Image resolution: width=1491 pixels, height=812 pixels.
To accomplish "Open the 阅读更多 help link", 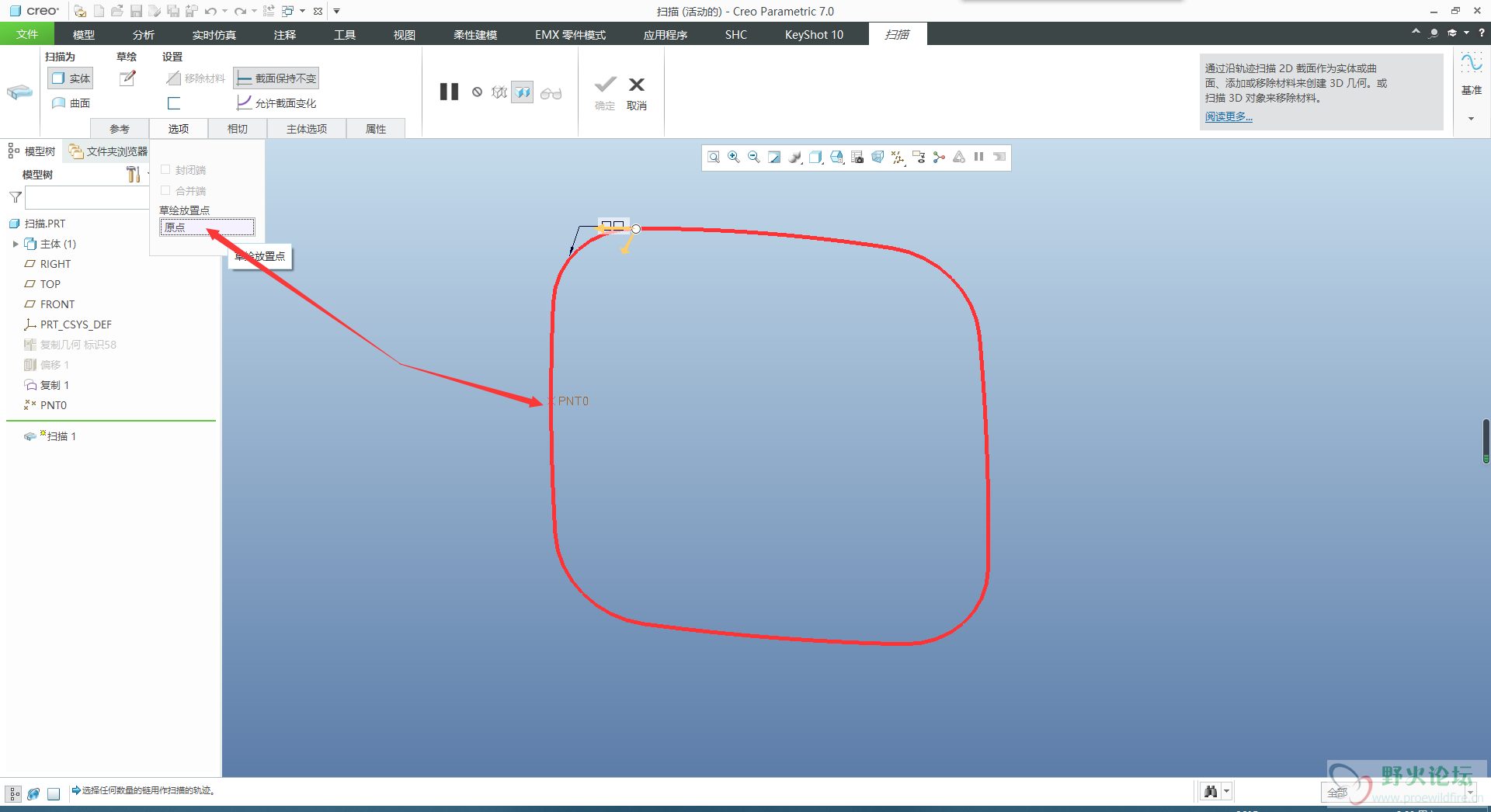I will 1229,116.
